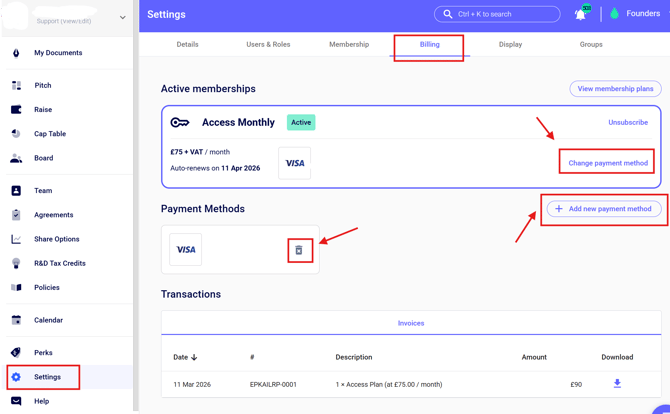Image resolution: width=670 pixels, height=414 pixels.
Task: Select the Invoices tab in Transactions
Action: click(411, 323)
